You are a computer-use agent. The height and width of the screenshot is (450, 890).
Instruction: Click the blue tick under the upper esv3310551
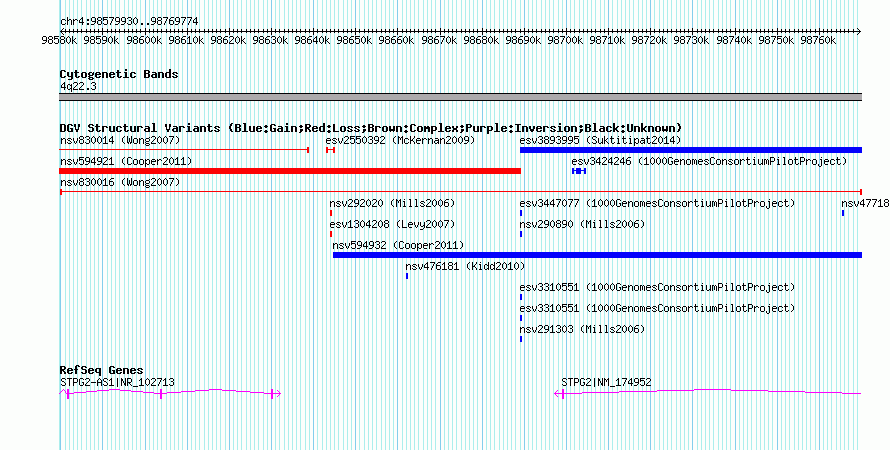[x=521, y=297]
